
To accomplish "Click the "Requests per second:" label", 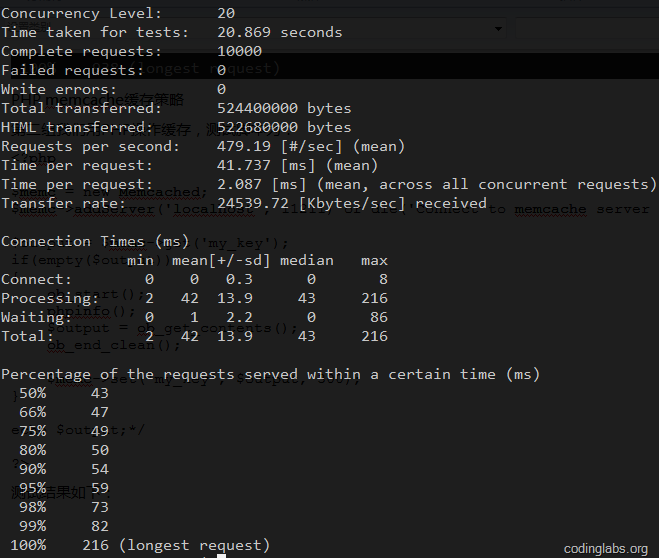I will click(x=90, y=146).
